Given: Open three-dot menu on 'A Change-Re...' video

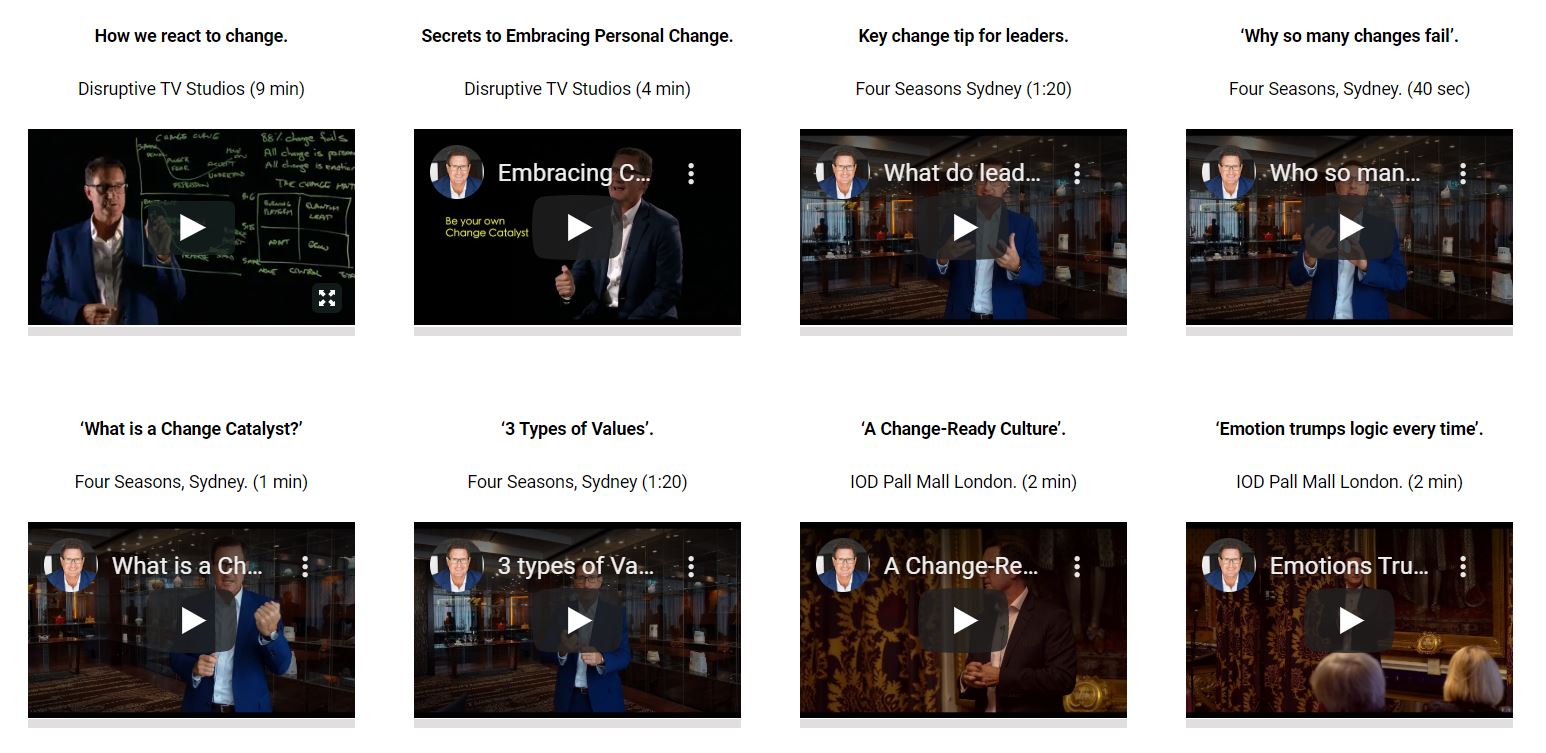Looking at the screenshot, I should point(1077,566).
